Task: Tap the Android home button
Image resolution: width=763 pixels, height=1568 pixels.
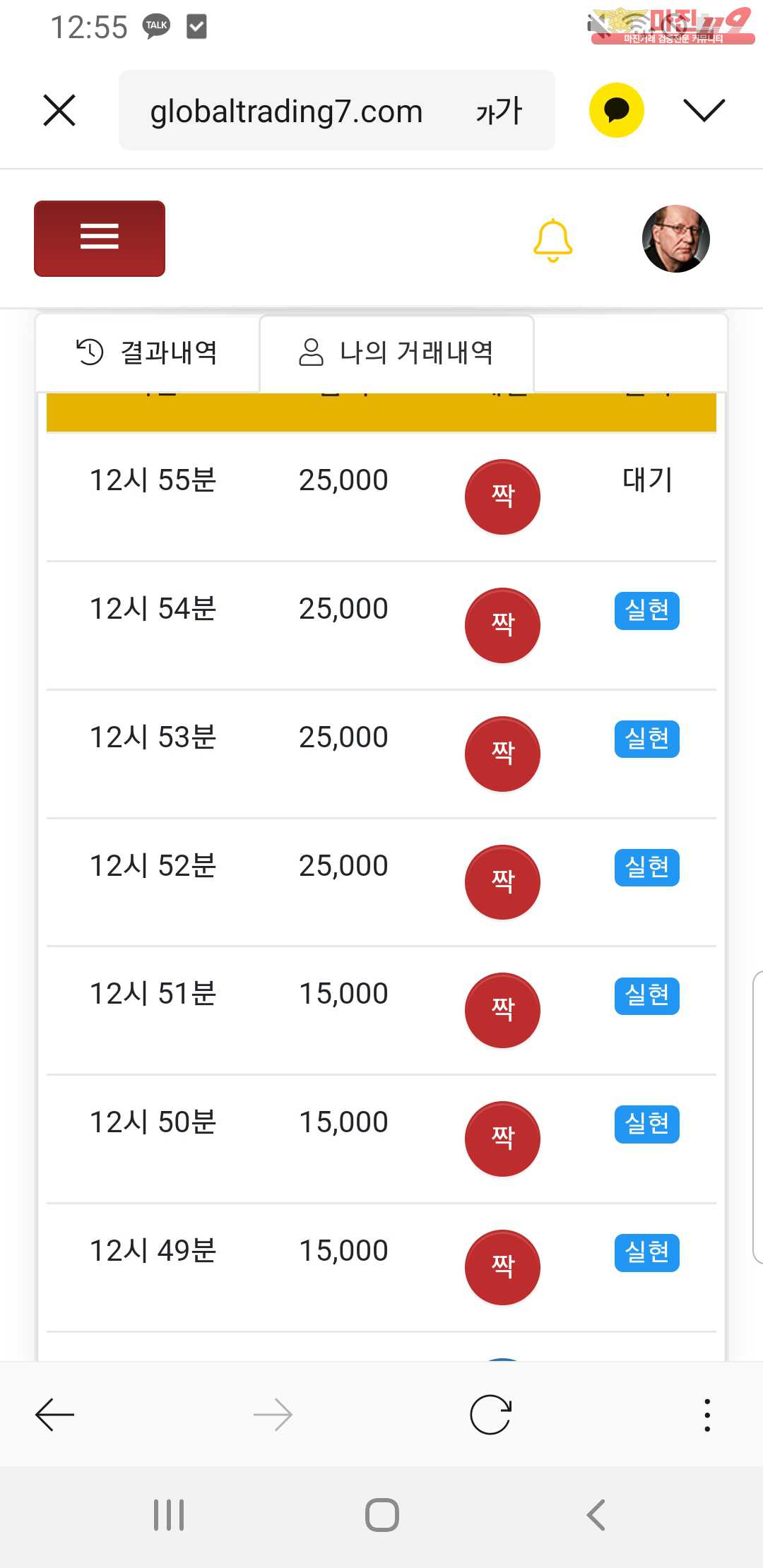Action: click(x=381, y=1515)
